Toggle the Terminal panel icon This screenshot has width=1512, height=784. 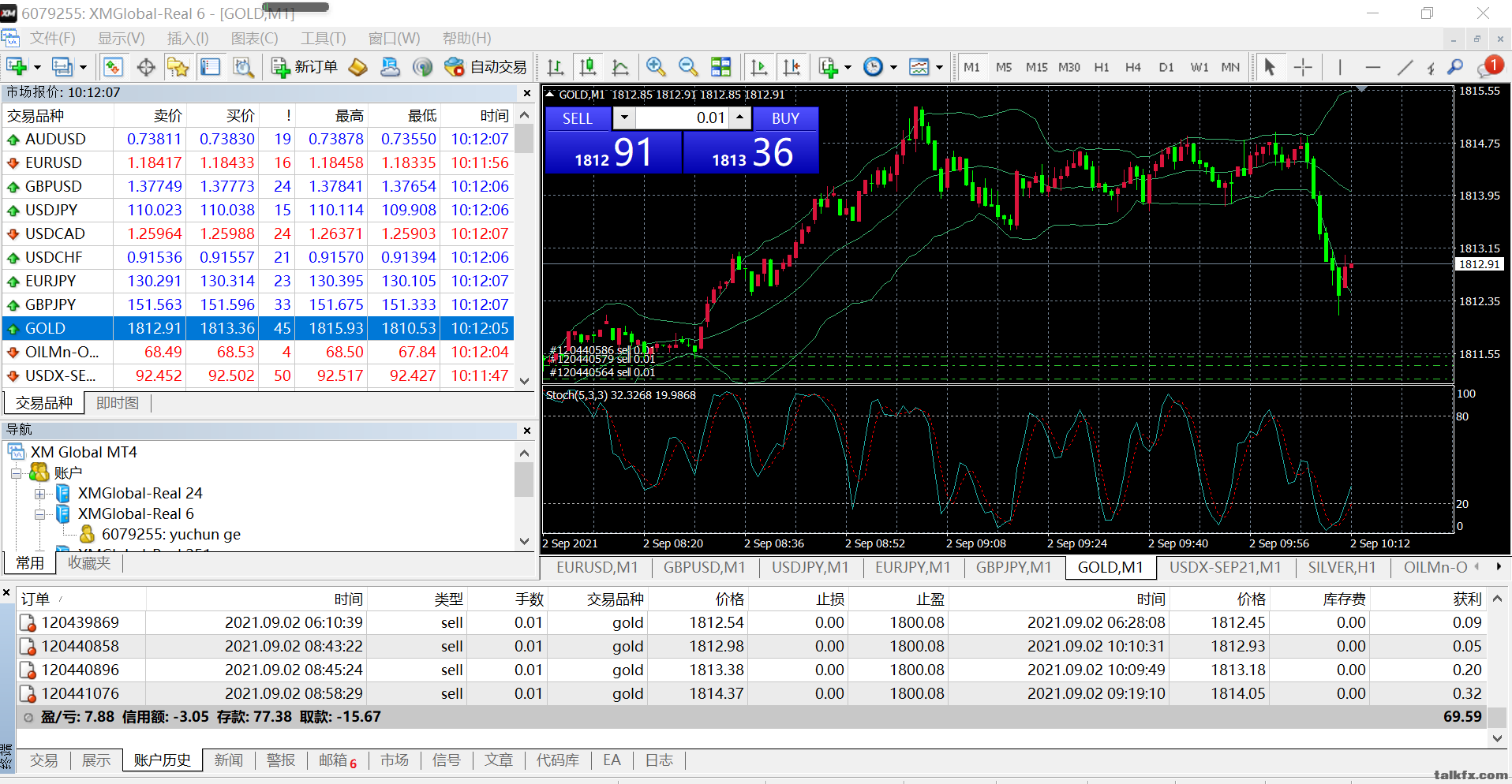[x=211, y=67]
